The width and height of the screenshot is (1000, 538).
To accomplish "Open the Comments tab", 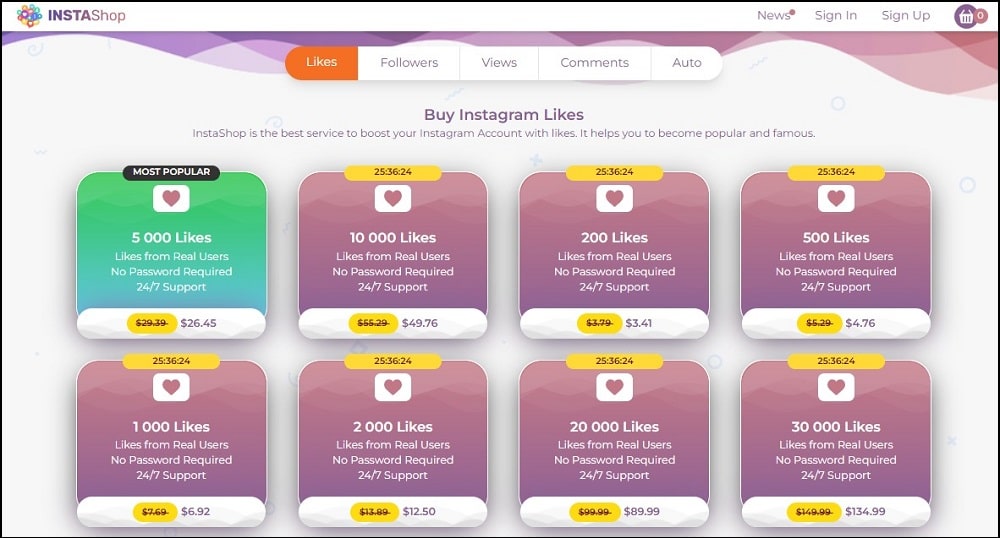I will pyautogui.click(x=594, y=62).
